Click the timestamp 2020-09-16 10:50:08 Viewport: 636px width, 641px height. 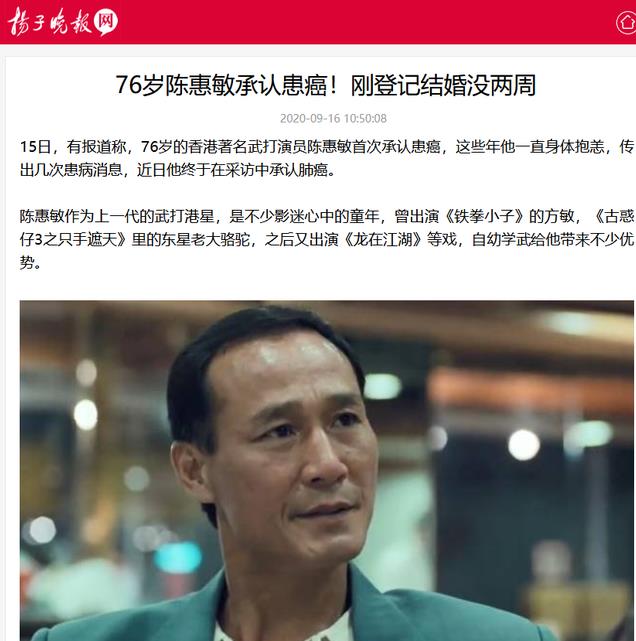[x=333, y=119]
